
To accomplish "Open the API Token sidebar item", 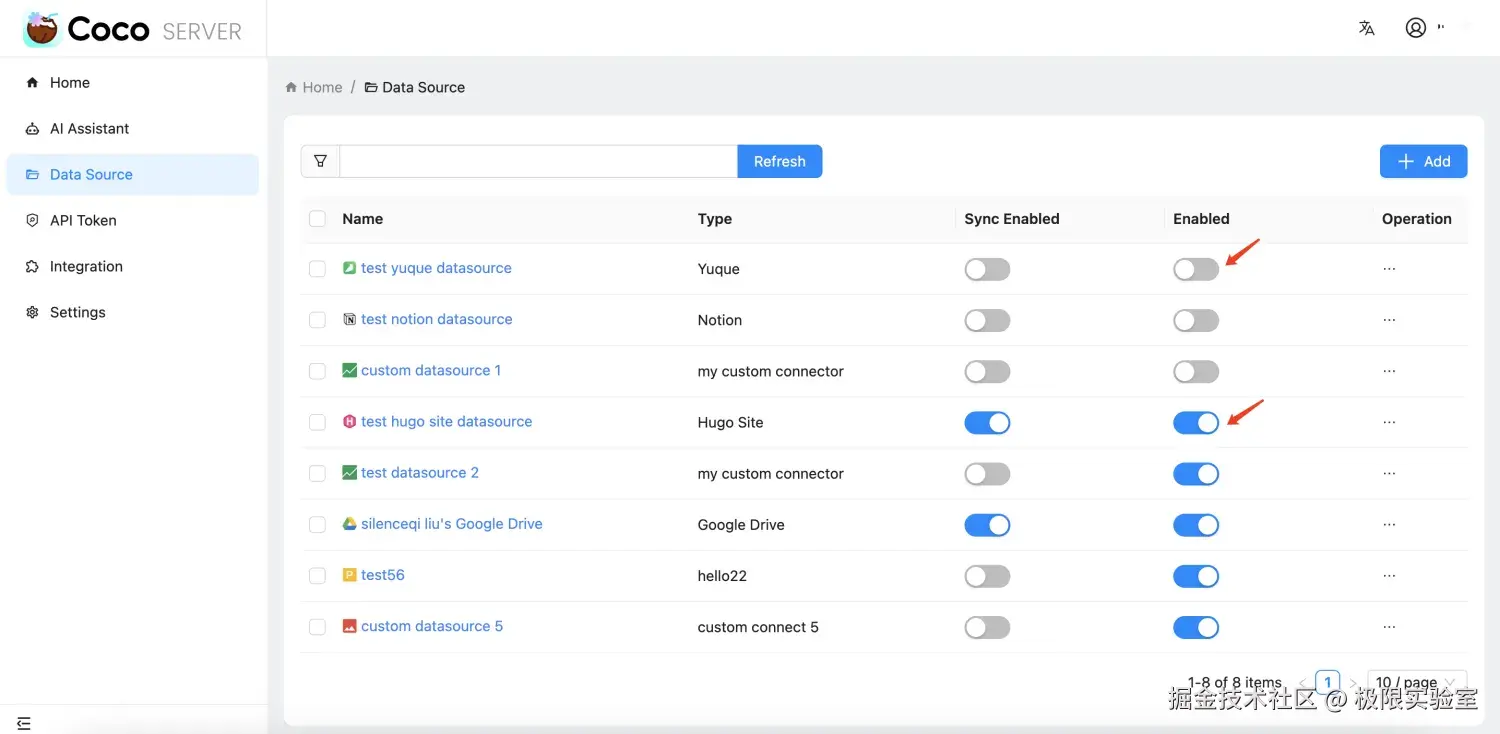I will click(83, 221).
